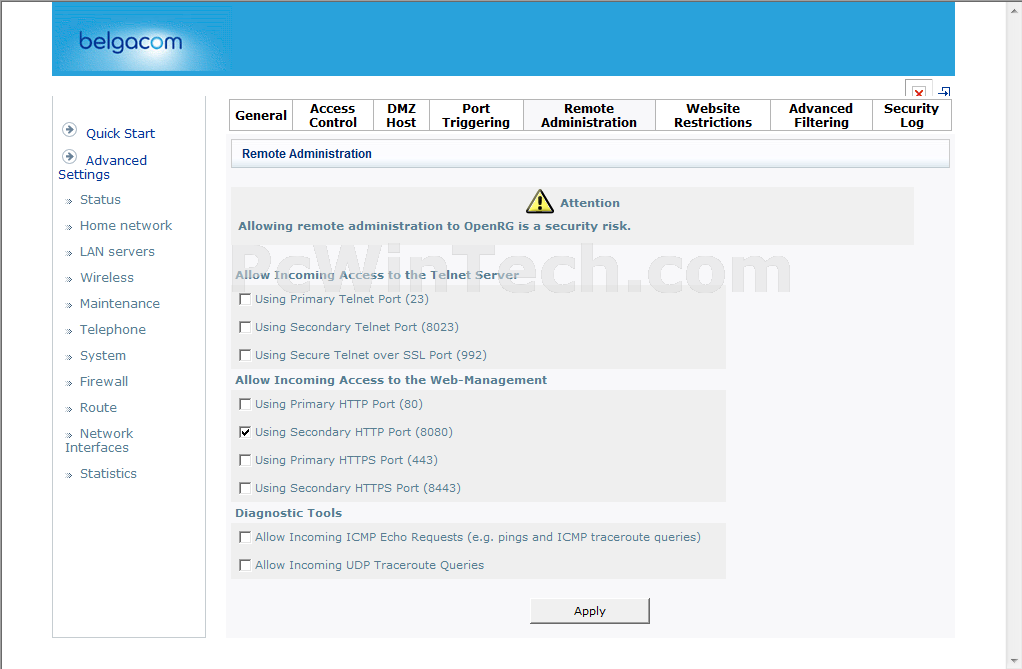This screenshot has width=1022, height=669.
Task: Open Firewall in the sidebar
Action: coord(104,382)
